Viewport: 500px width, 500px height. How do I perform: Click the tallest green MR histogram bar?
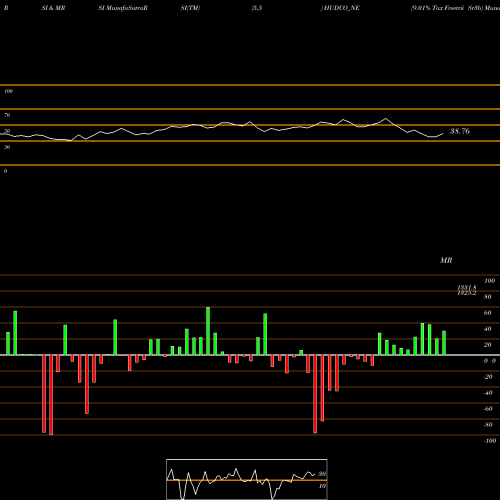pos(208,331)
